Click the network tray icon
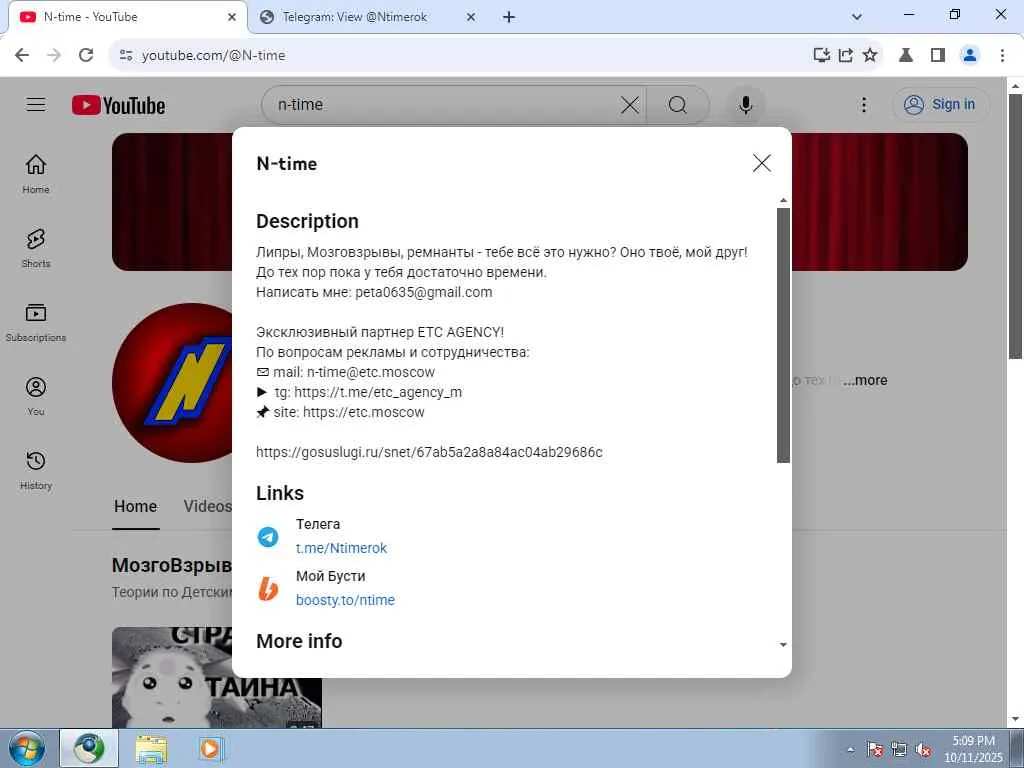The width and height of the screenshot is (1024, 768). point(899,750)
